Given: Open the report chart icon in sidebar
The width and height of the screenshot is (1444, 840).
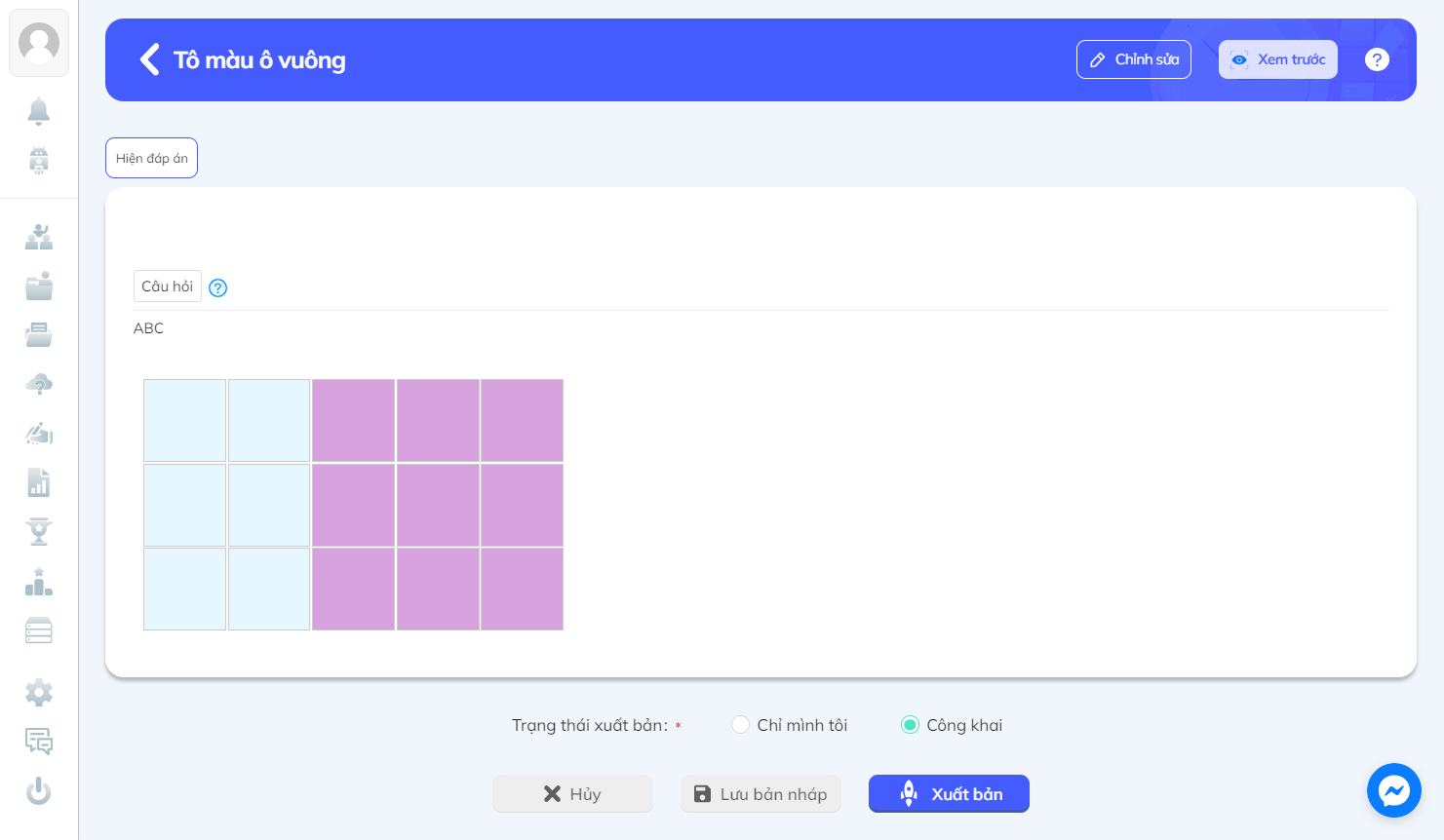Looking at the screenshot, I should (39, 482).
